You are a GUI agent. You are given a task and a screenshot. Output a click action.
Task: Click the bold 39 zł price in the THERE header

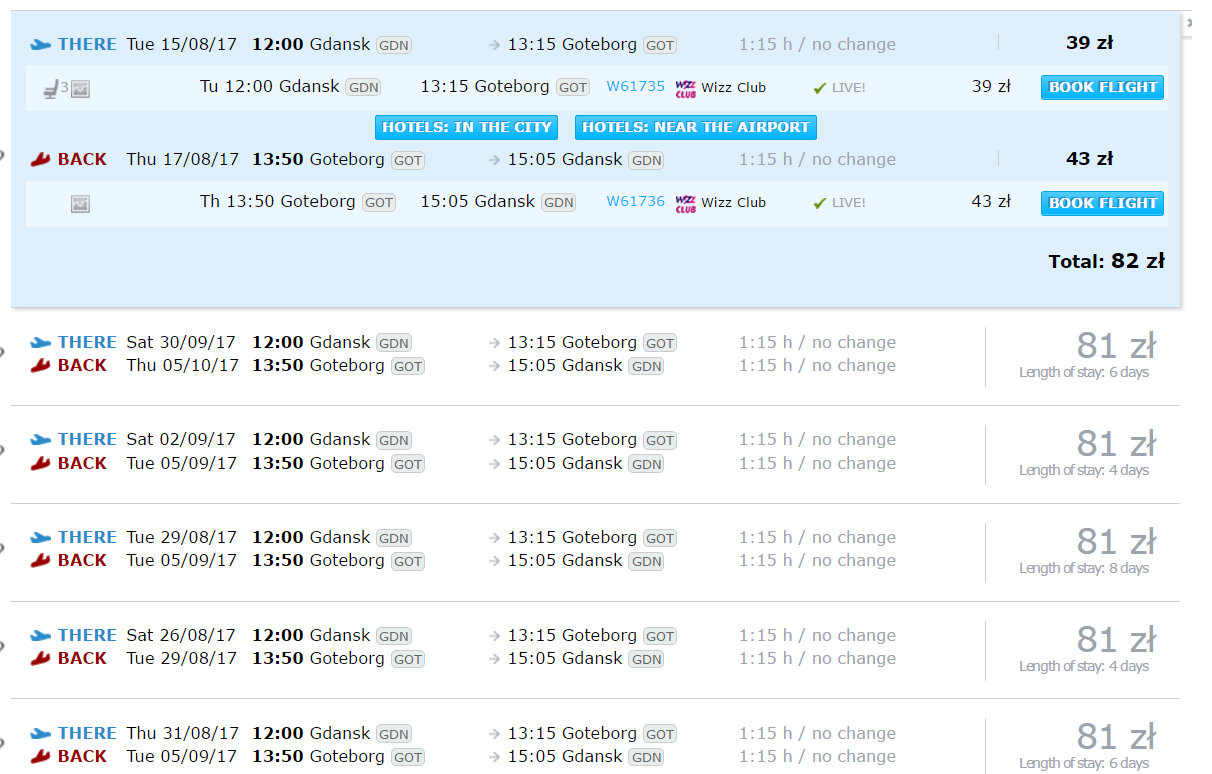tap(1090, 43)
